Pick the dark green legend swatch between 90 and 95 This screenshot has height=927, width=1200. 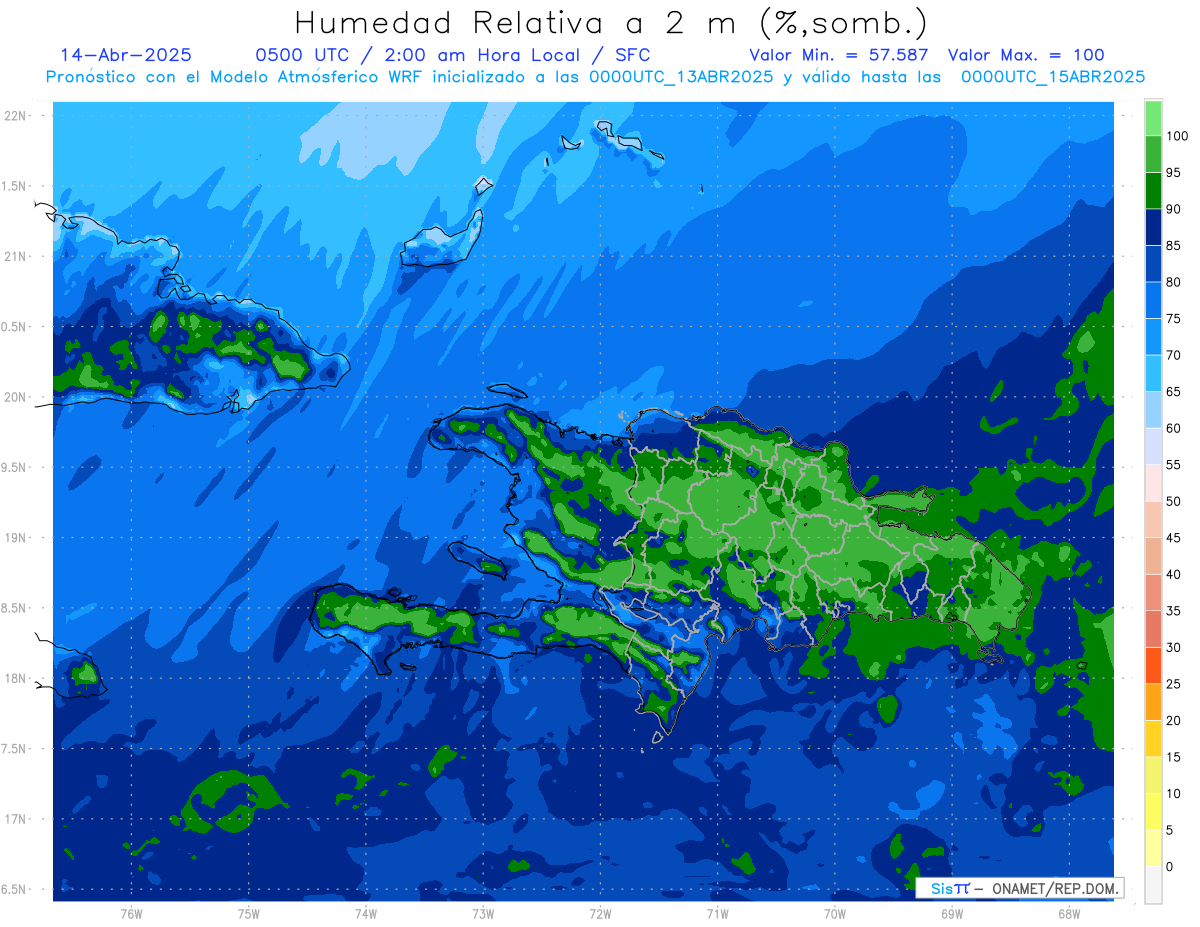1153,191
